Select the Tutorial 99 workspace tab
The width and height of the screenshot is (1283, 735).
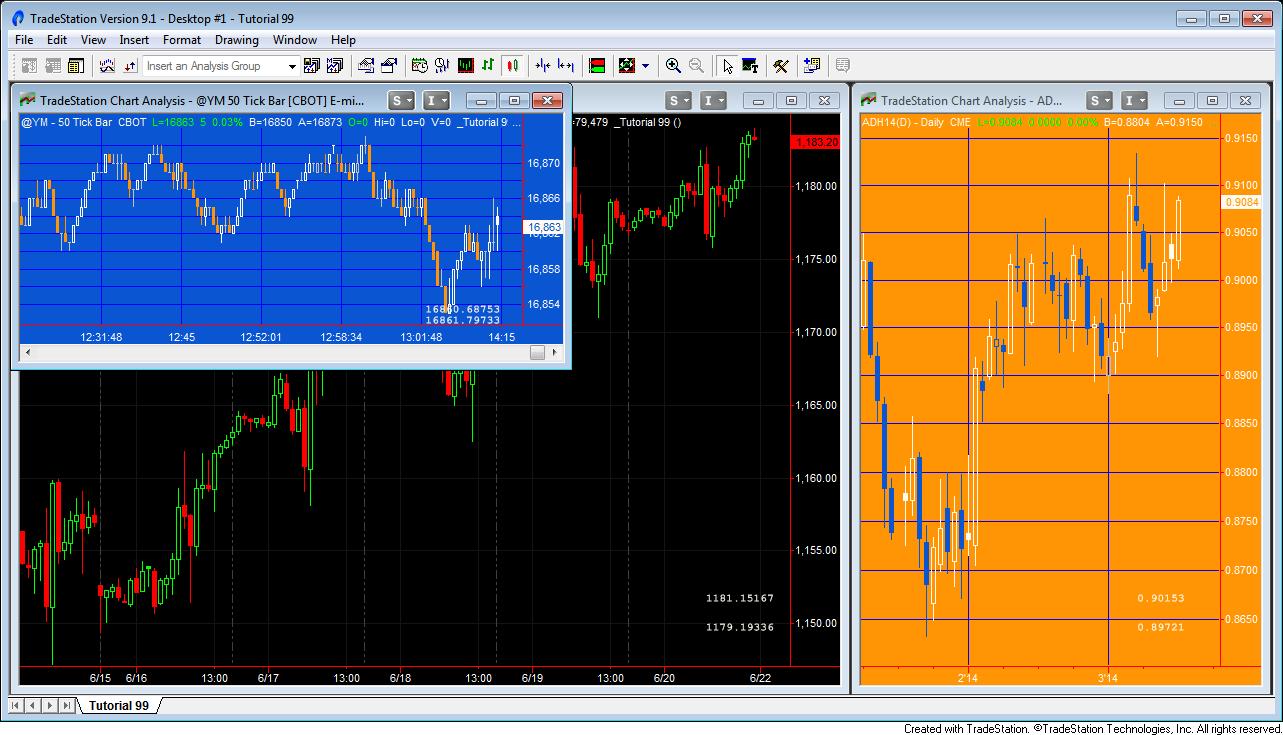(118, 706)
